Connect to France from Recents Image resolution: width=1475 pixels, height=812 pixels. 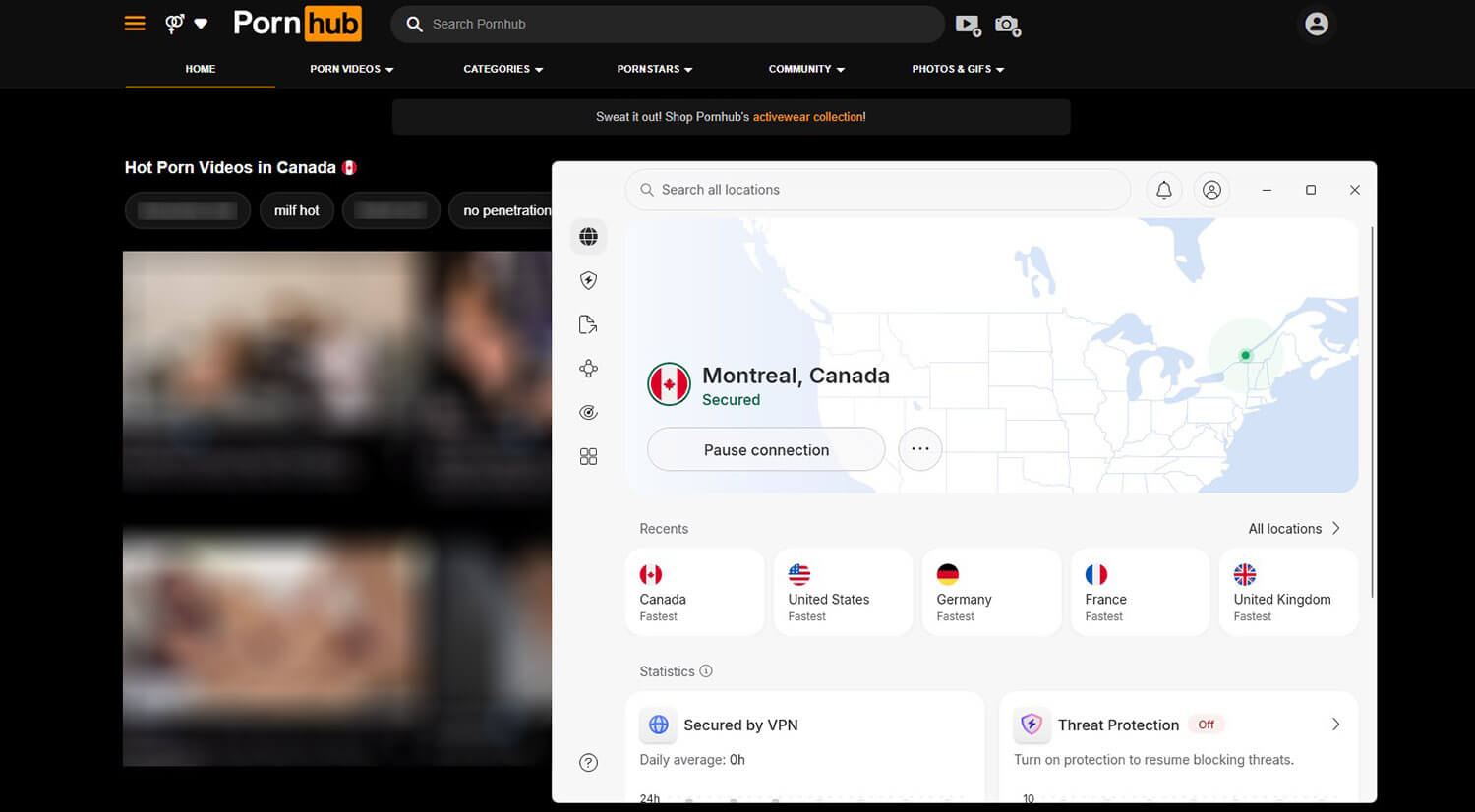click(x=1141, y=592)
